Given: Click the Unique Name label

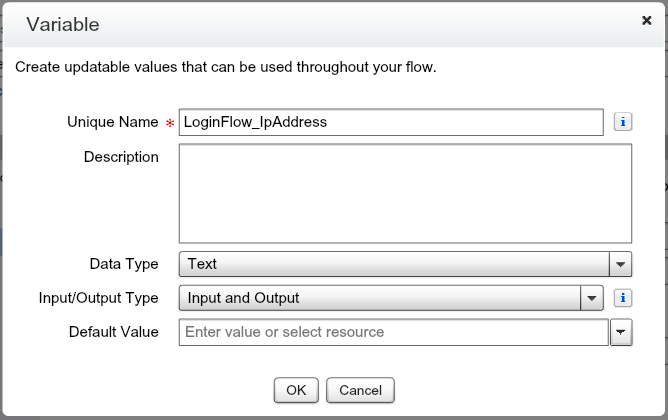Looking at the screenshot, I should pyautogui.click(x=112, y=122).
